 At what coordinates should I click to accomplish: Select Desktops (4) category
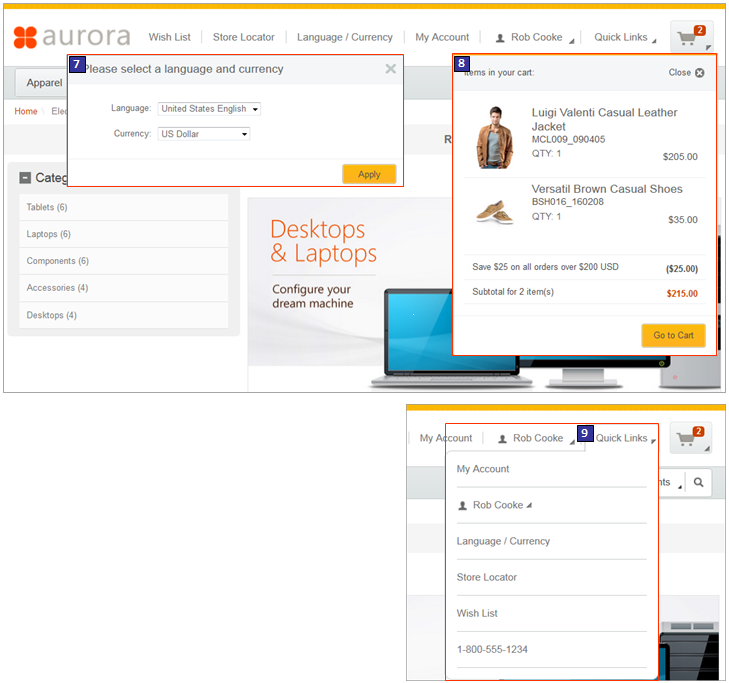click(124, 315)
